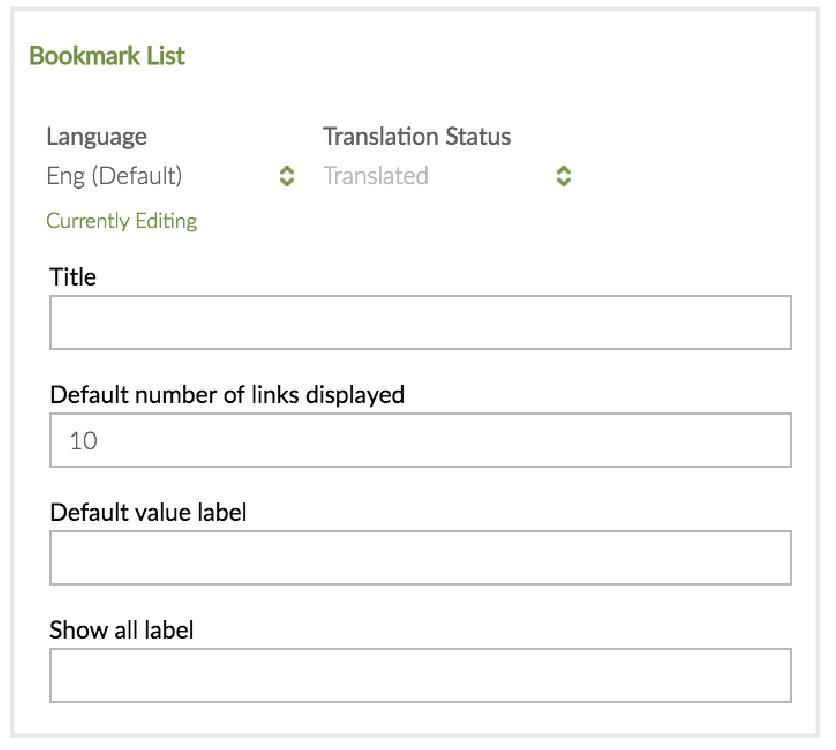The width and height of the screenshot is (836, 750).
Task: Click the Language dropdown arrow icon
Action: tap(287, 177)
